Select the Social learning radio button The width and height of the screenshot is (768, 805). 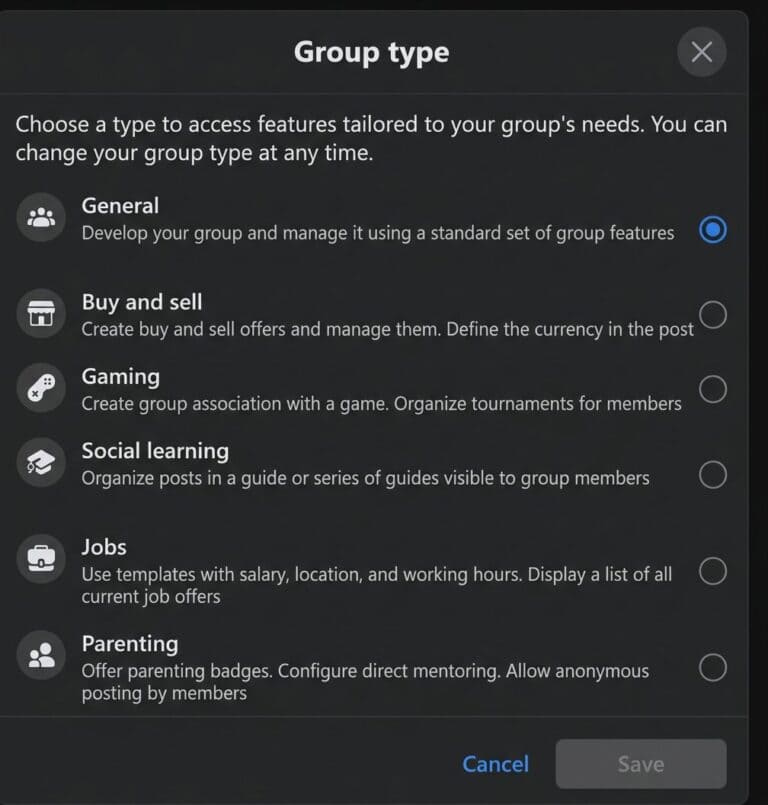click(714, 474)
